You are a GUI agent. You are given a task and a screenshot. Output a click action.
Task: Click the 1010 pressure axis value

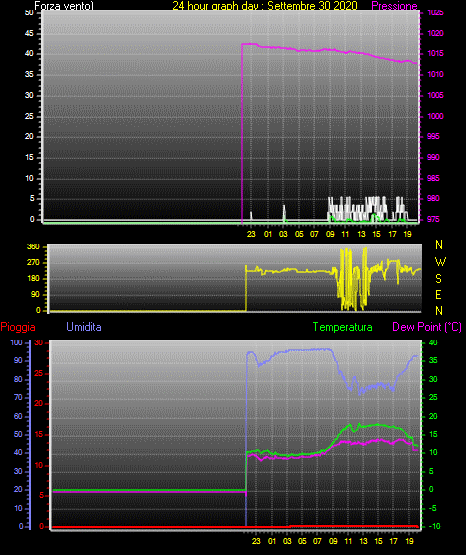tap(435, 74)
